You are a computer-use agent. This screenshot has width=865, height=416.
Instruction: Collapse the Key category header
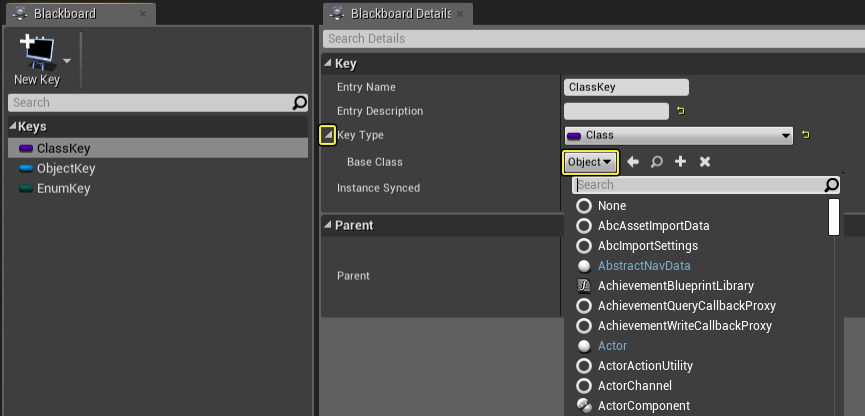click(328, 63)
